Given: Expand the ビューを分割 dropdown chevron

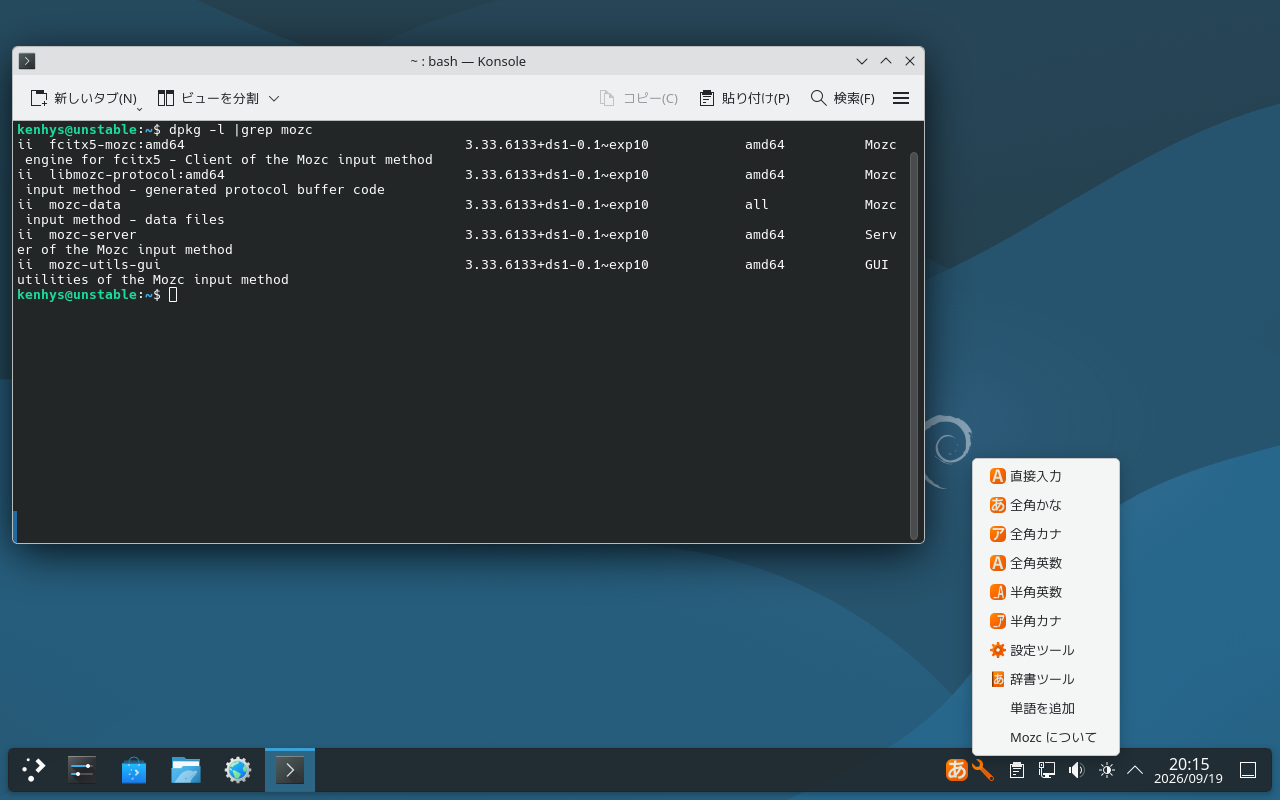Looking at the screenshot, I should coord(274,98).
